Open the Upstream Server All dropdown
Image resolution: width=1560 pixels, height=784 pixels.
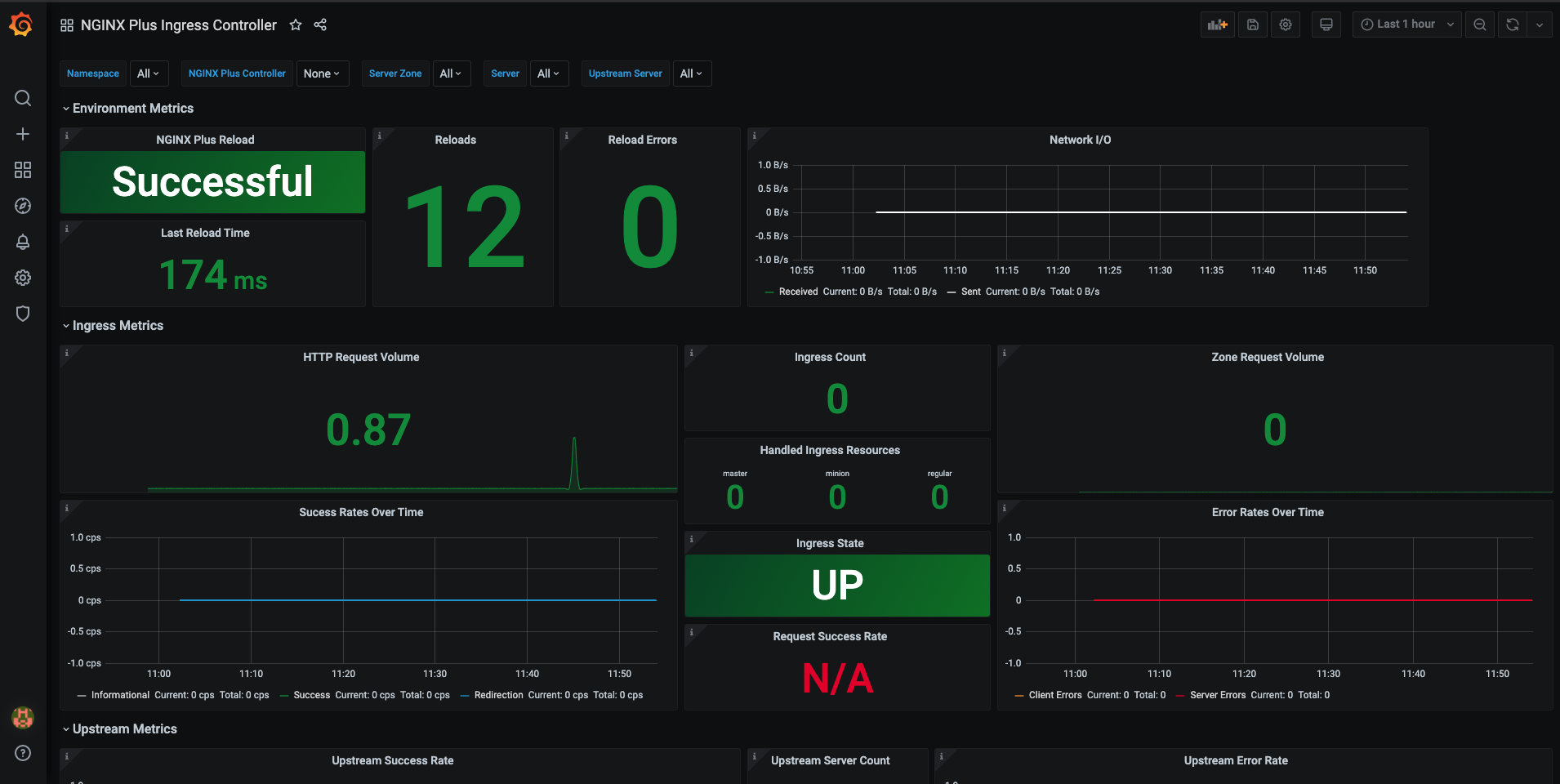[692, 73]
